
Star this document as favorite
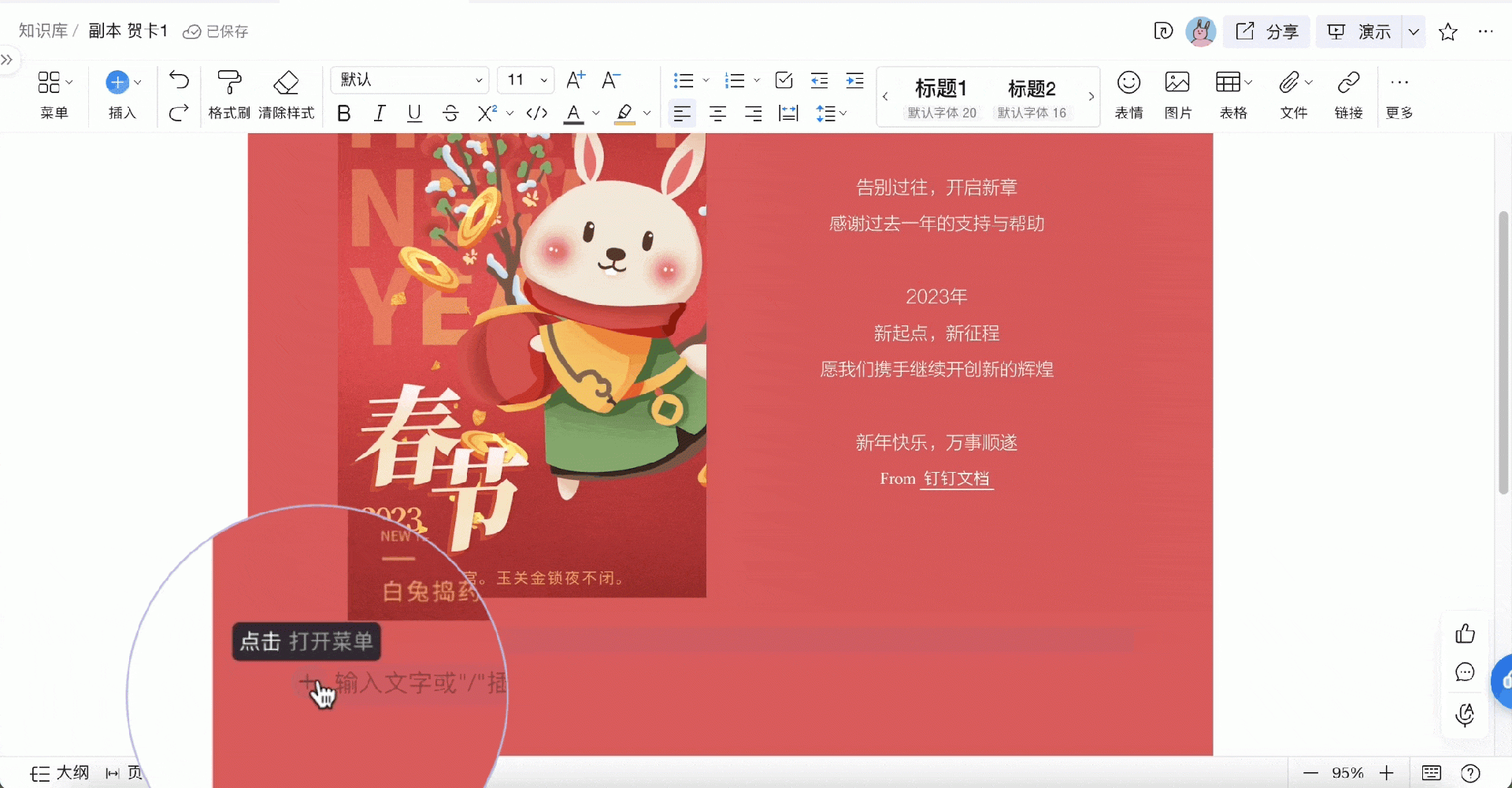tap(1447, 32)
